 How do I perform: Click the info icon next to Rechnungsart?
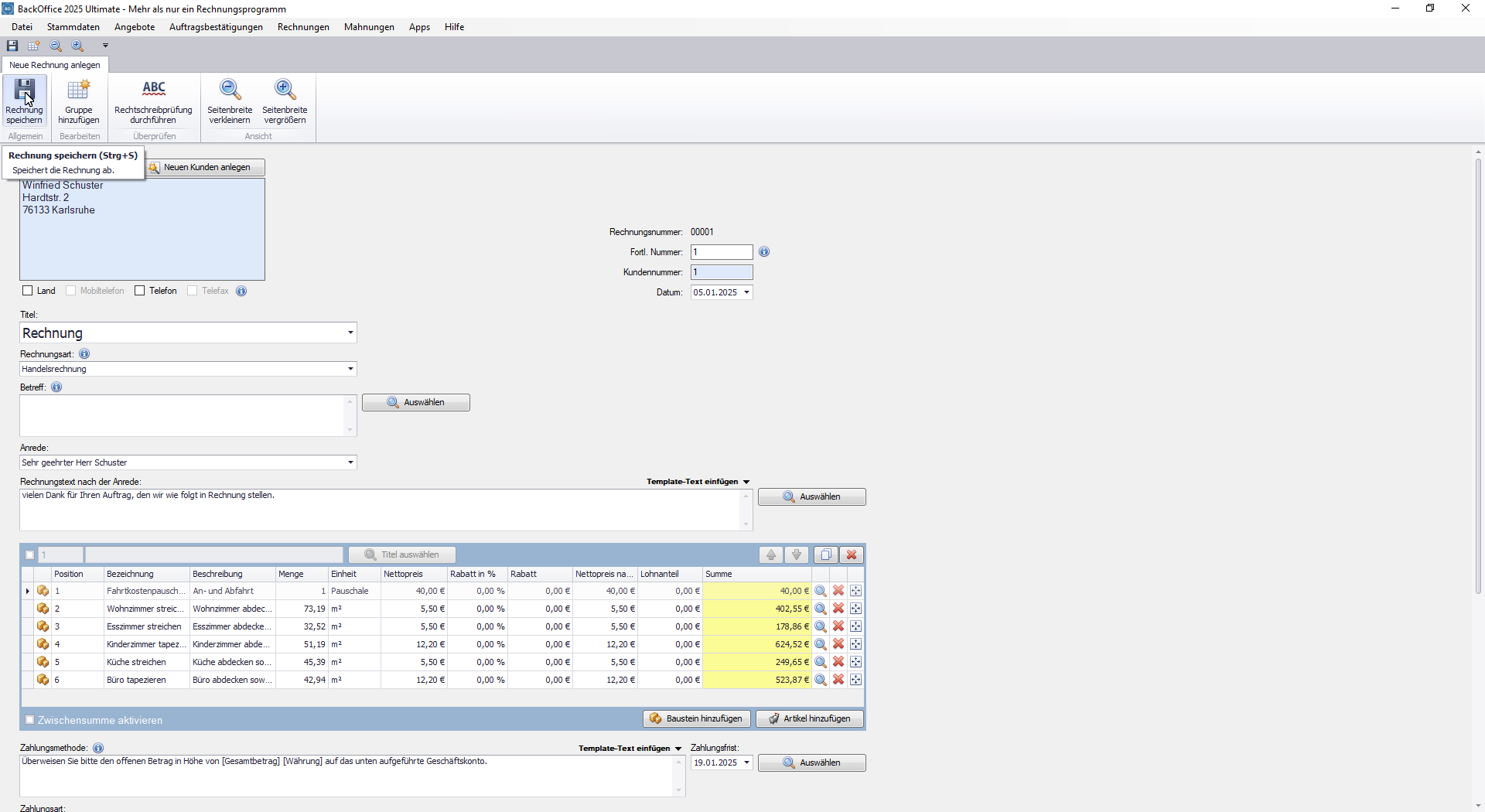click(x=84, y=354)
